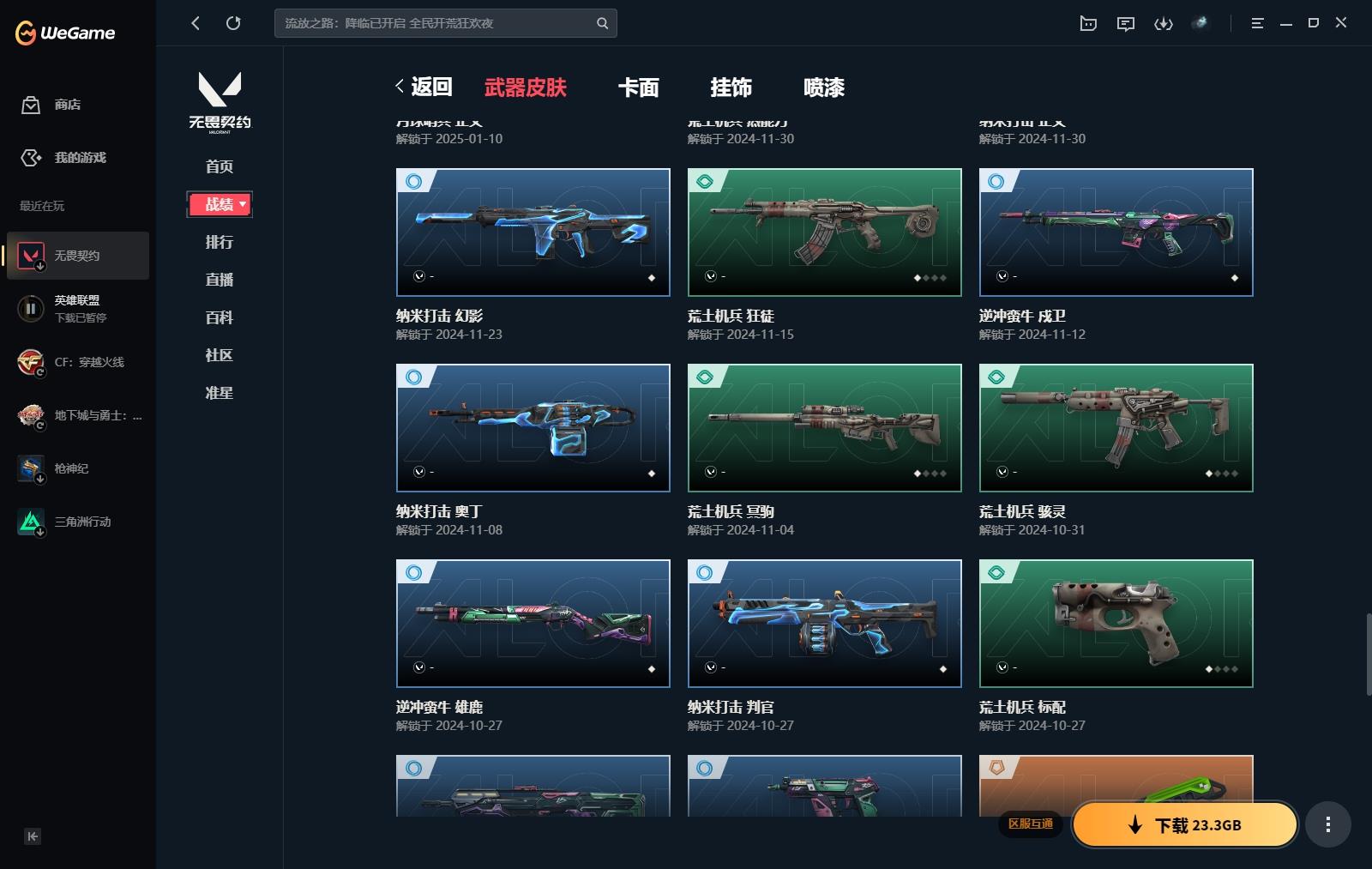
Task: Click the 下载 23.3GB button
Action: coord(1185,824)
